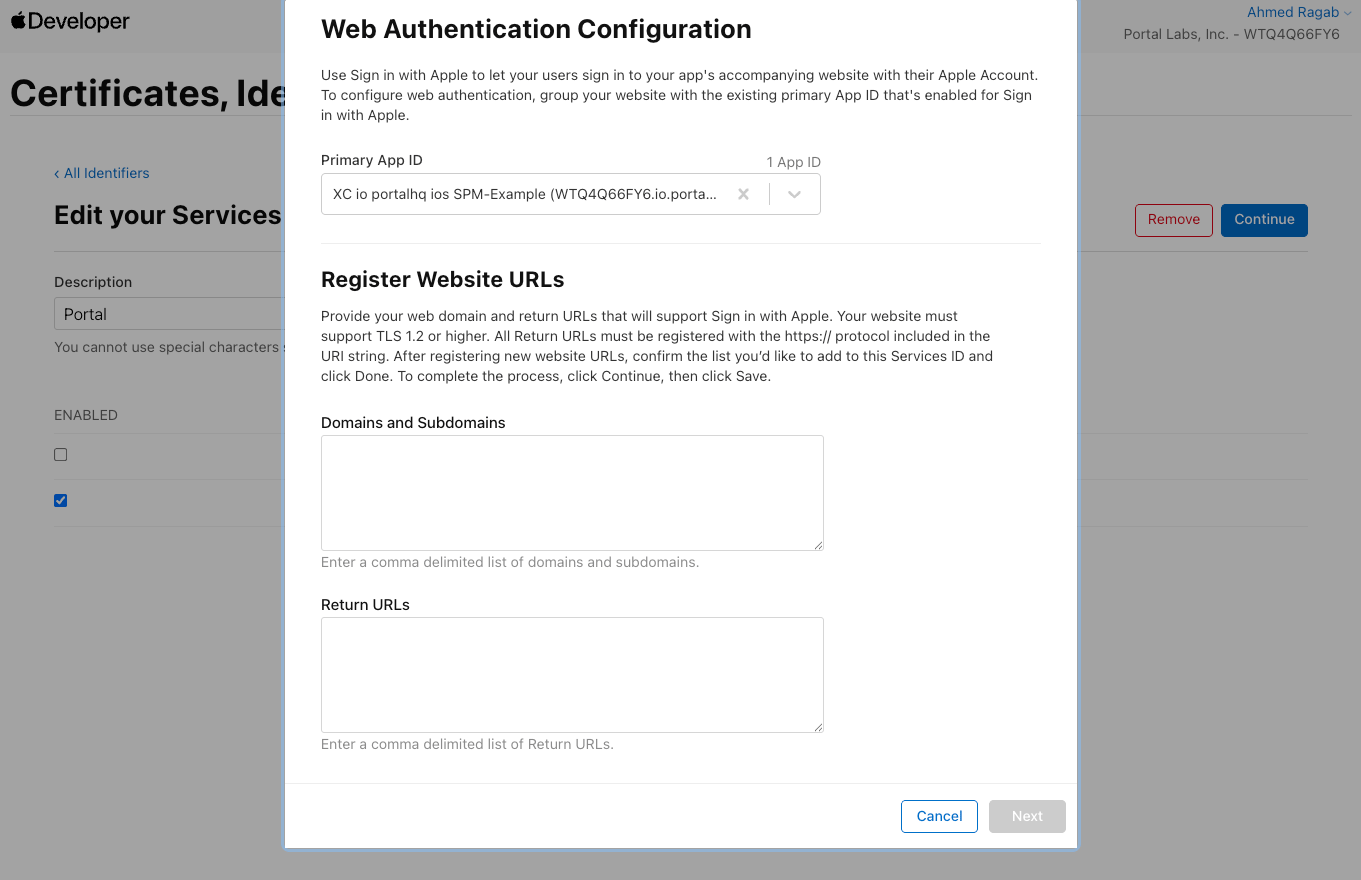Expand the Primary App ID dropdown arrow
This screenshot has width=1361, height=880.
click(x=795, y=195)
